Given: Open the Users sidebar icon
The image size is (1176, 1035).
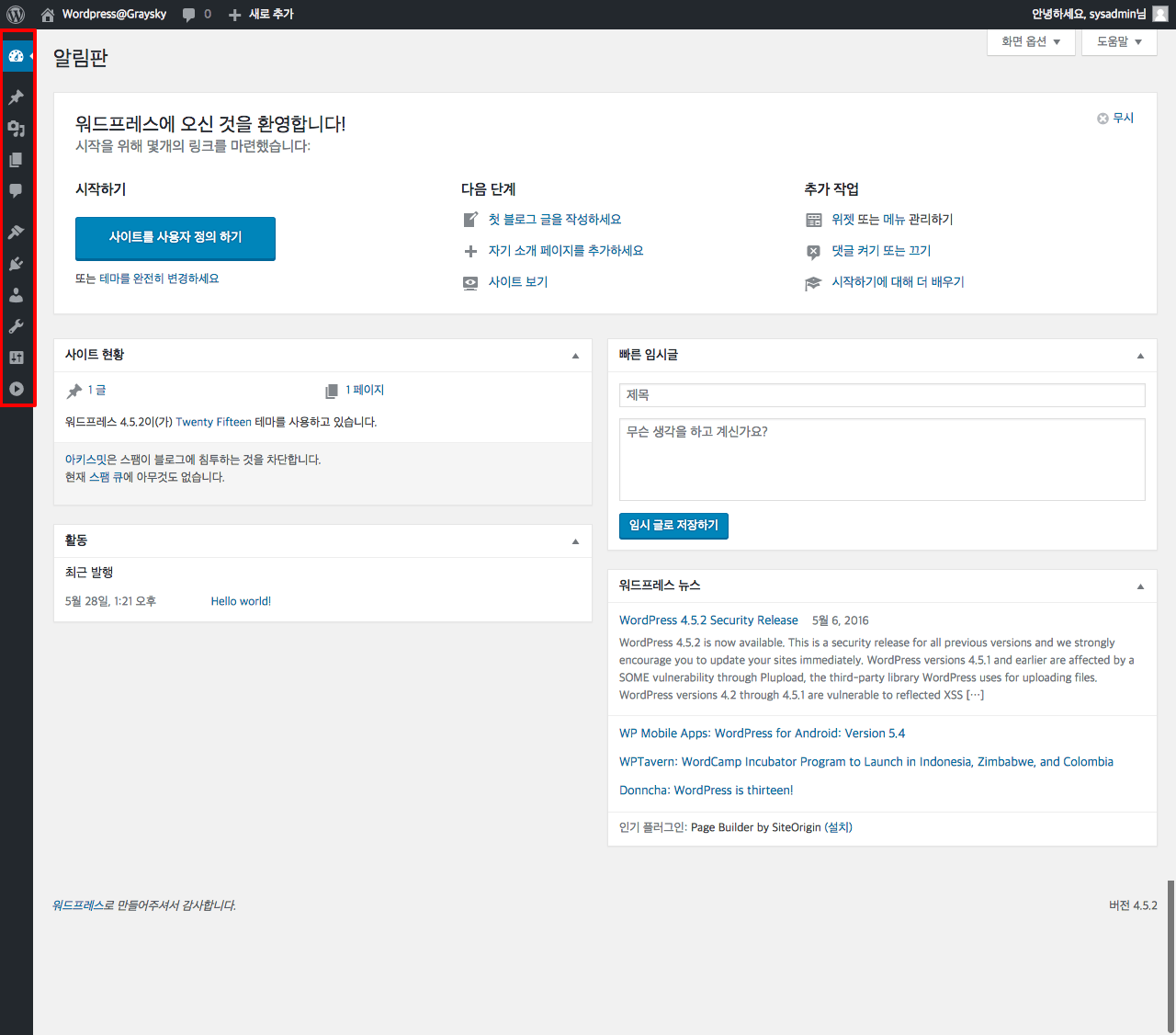Looking at the screenshot, I should (16, 295).
